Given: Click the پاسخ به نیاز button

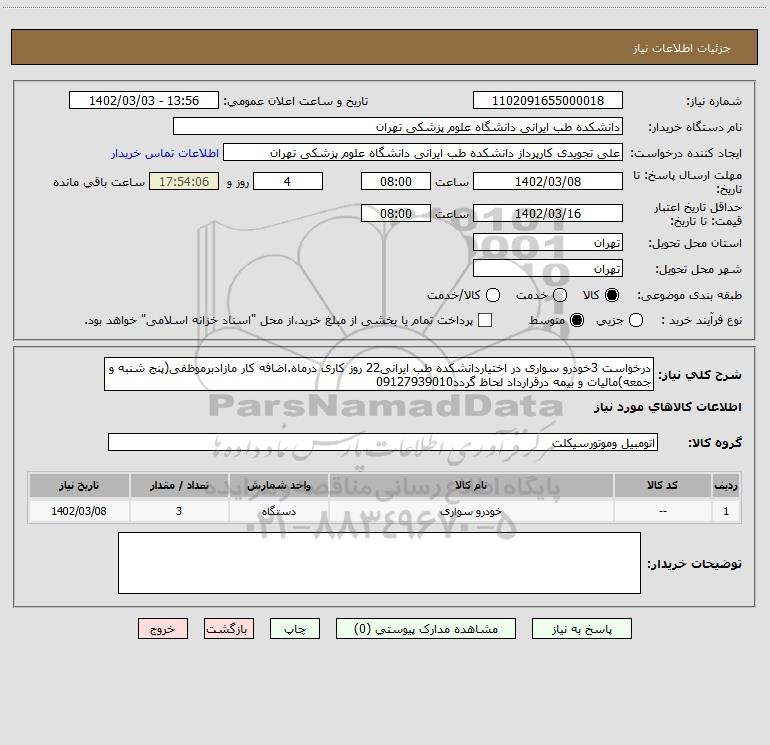Looking at the screenshot, I should pyautogui.click(x=582, y=629).
